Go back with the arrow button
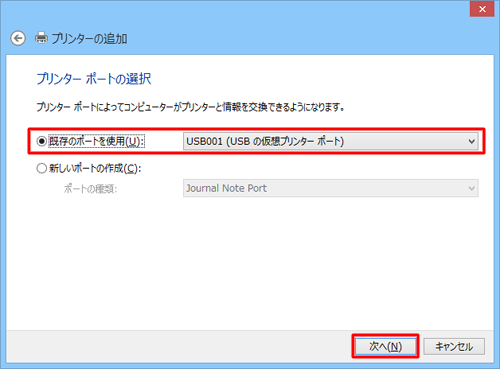The image size is (500, 369). (x=18, y=38)
